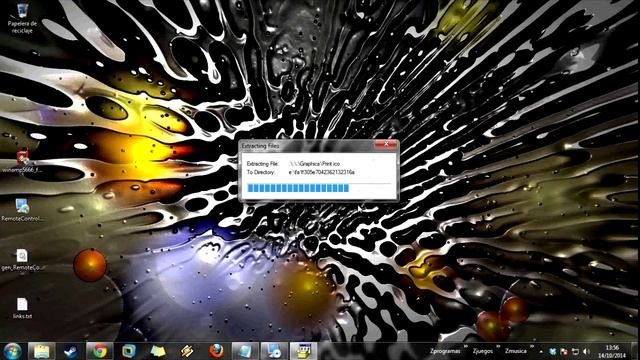Select the RemoteControl desktop icon
The height and width of the screenshot is (360, 640).
tap(22, 210)
